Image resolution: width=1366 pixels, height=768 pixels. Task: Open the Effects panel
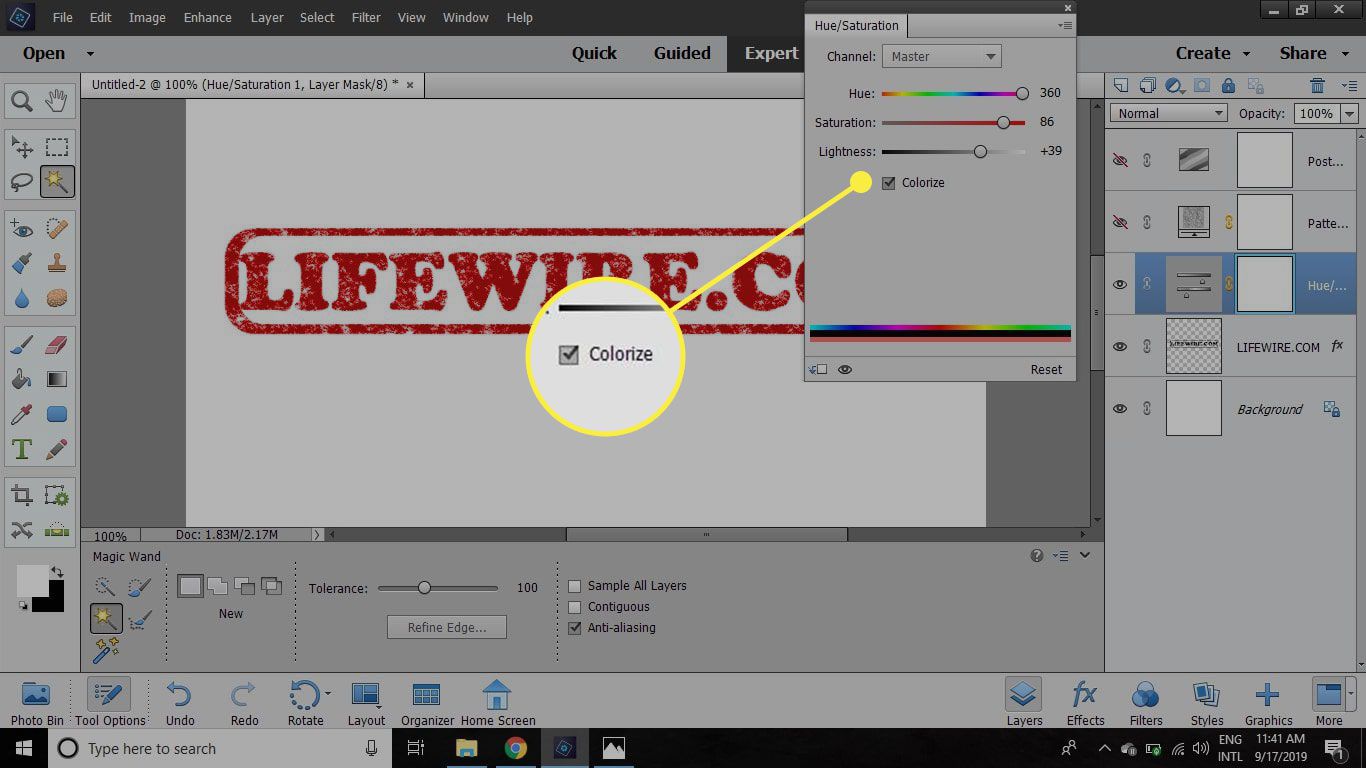[1085, 704]
